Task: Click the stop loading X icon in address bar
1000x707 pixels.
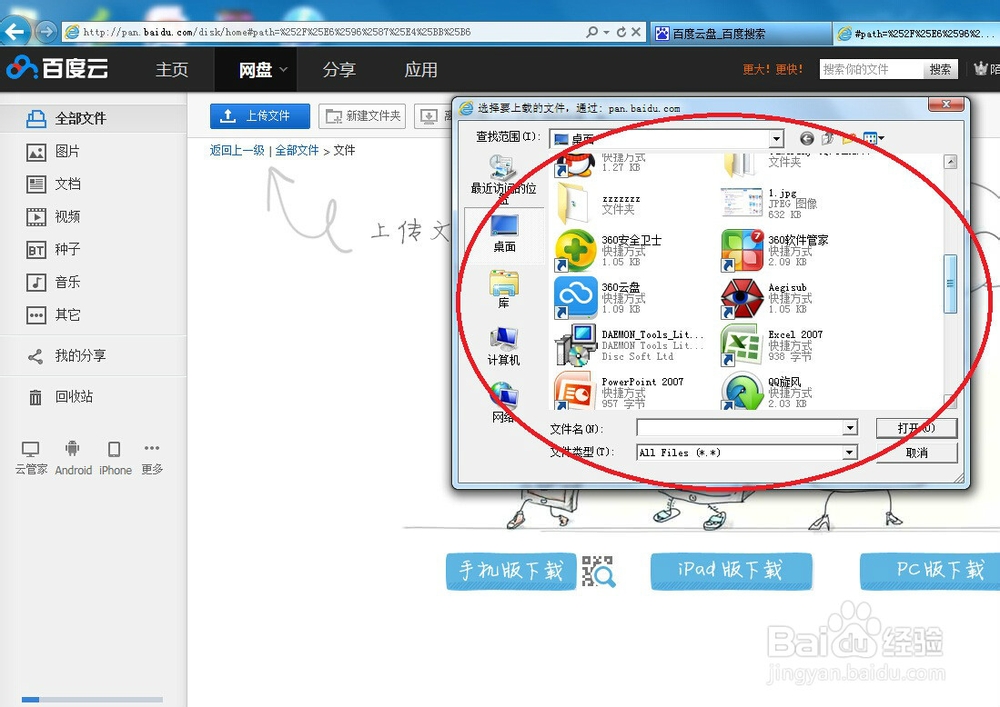Action: [636, 32]
